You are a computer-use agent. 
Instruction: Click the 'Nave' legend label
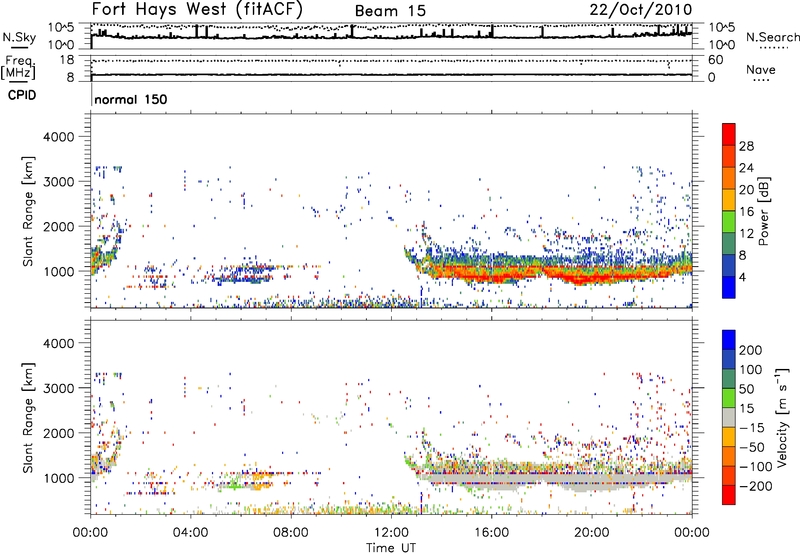tap(760, 70)
